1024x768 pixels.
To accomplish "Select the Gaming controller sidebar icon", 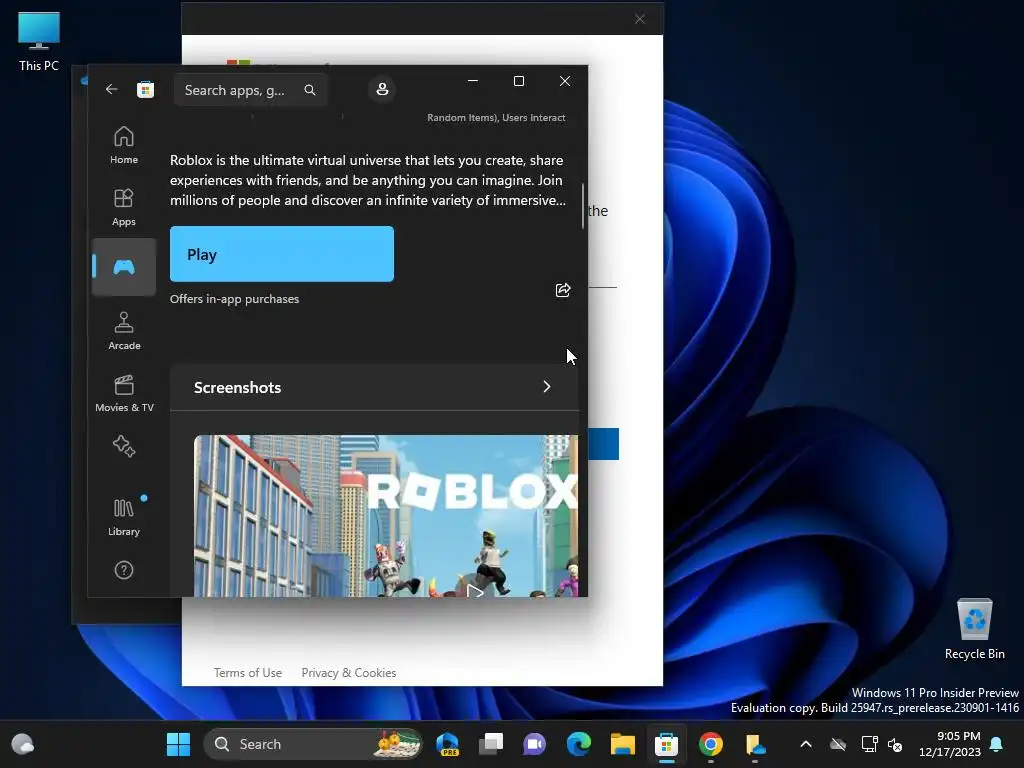I will (x=124, y=267).
